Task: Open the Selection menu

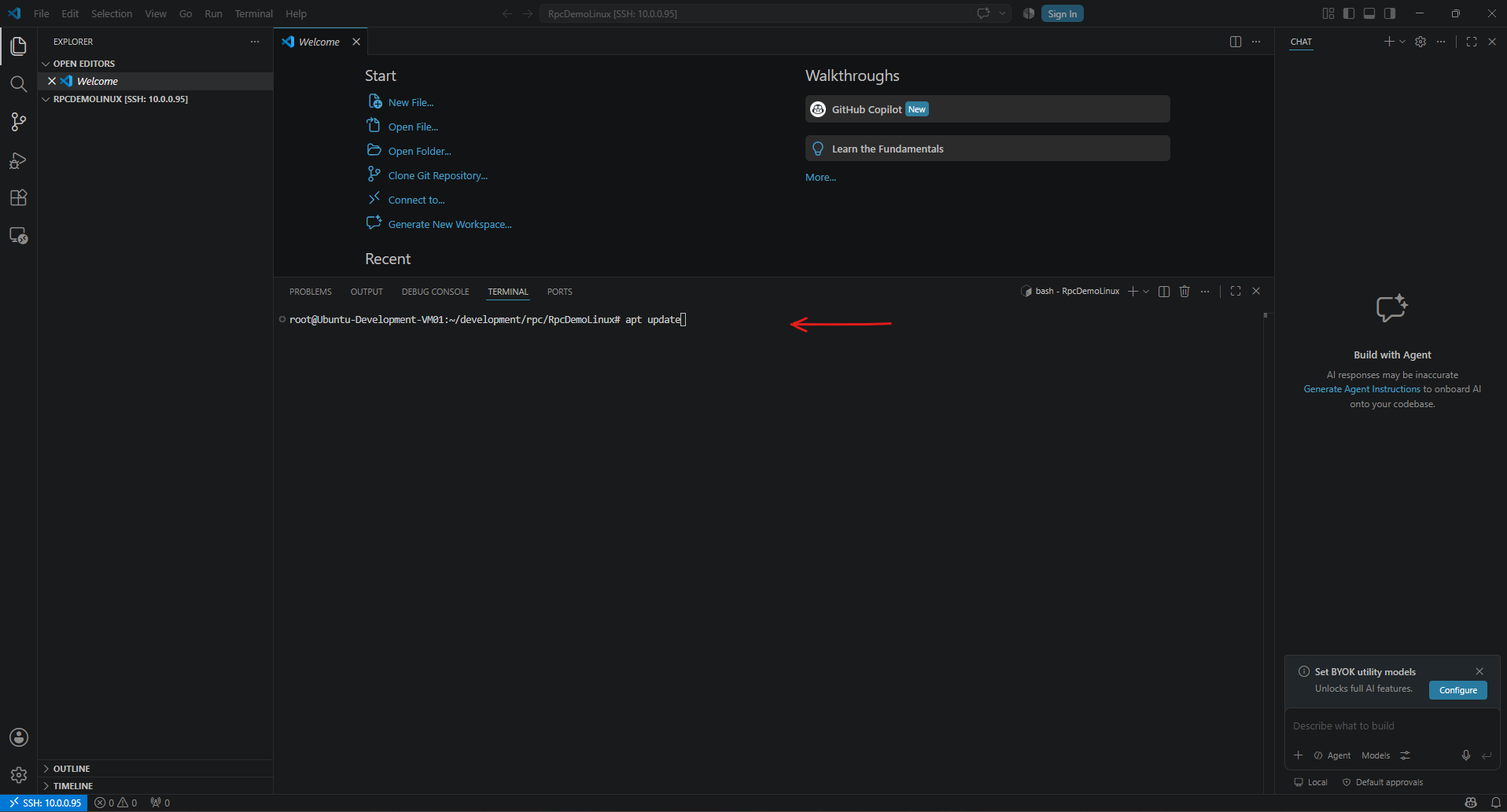Action: [112, 13]
